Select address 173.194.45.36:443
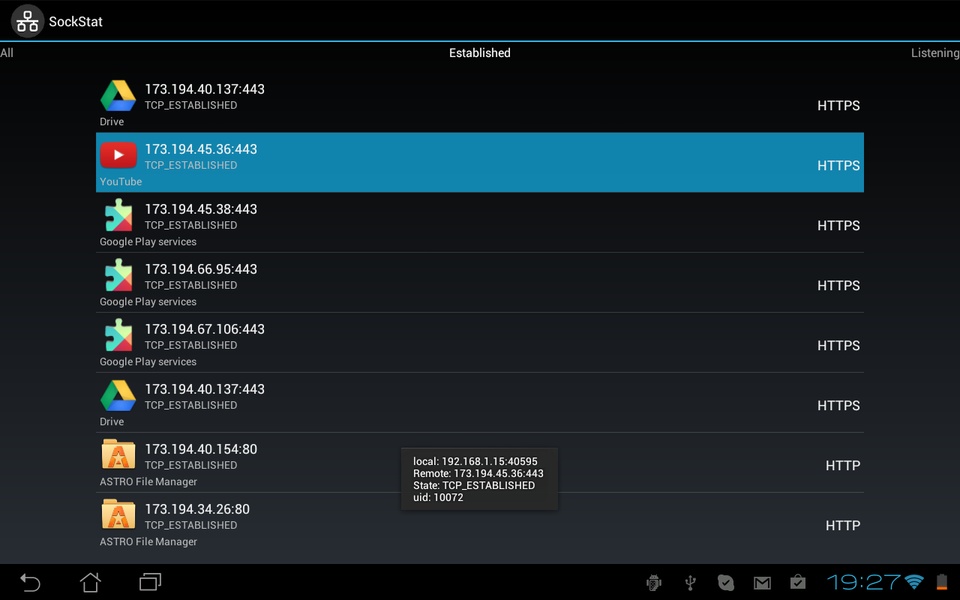The height and width of the screenshot is (600, 960). 201,149
